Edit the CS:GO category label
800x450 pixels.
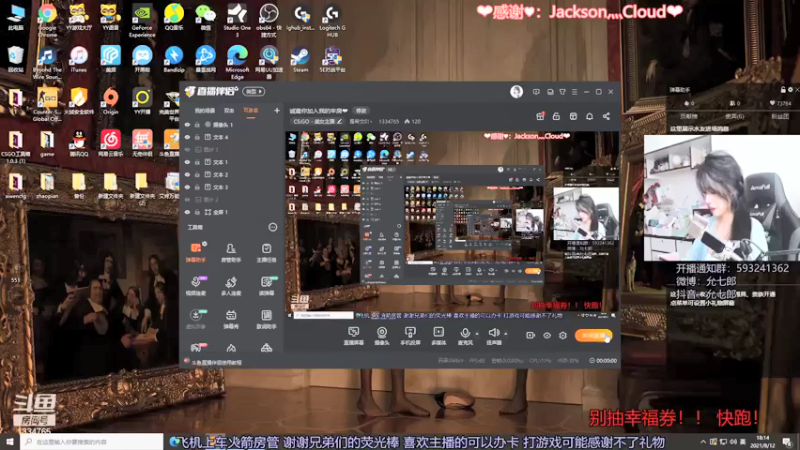click(317, 121)
